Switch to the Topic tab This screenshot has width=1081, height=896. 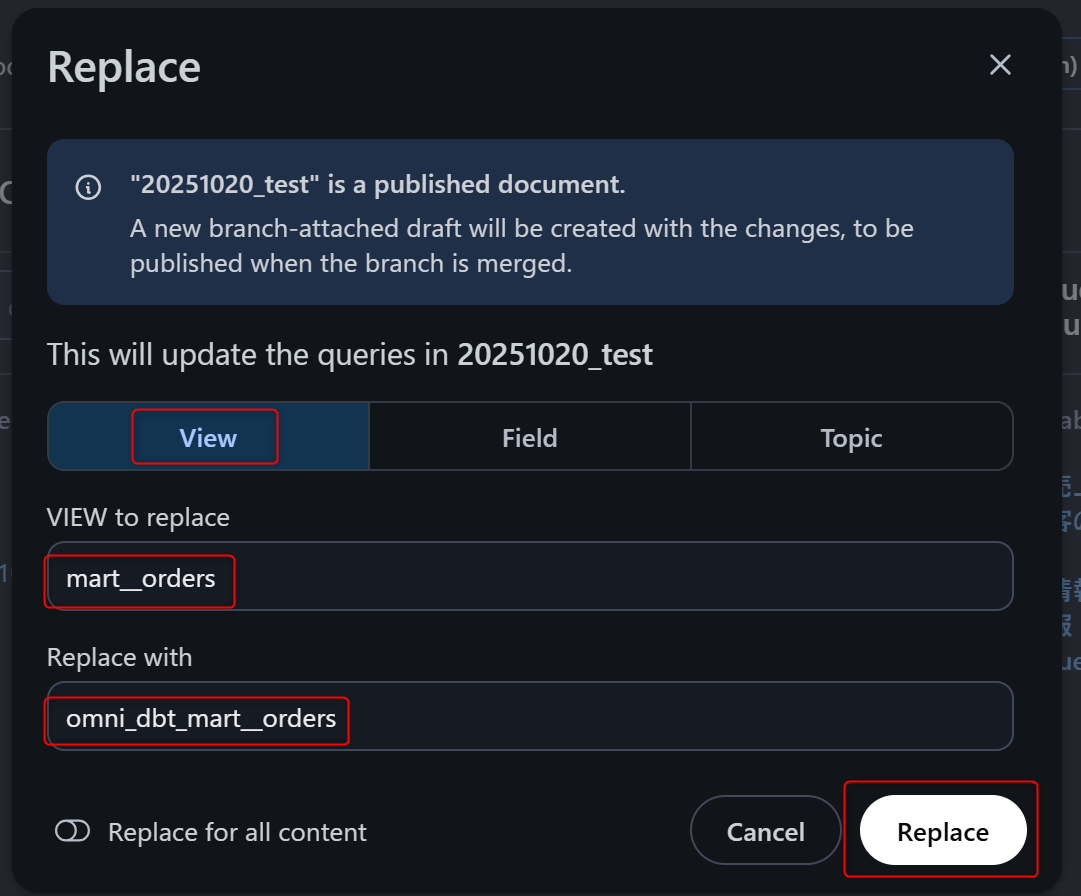tap(851, 437)
